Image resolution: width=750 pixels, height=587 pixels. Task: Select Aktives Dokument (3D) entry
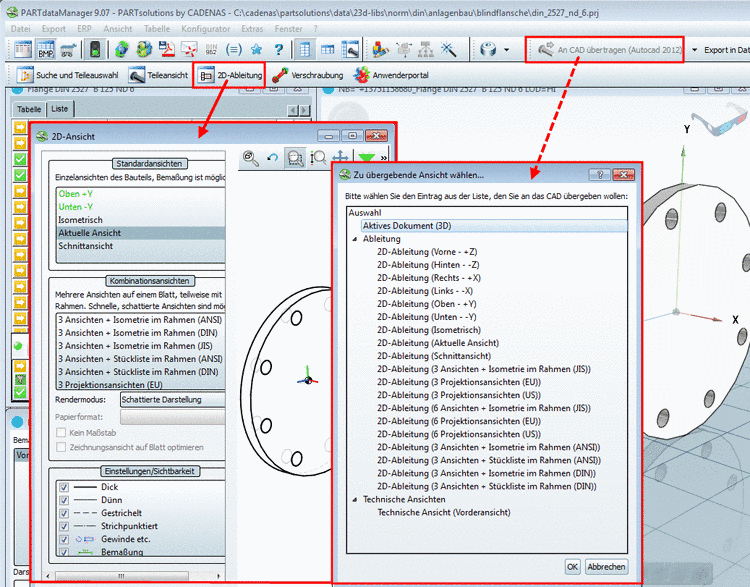coord(494,226)
